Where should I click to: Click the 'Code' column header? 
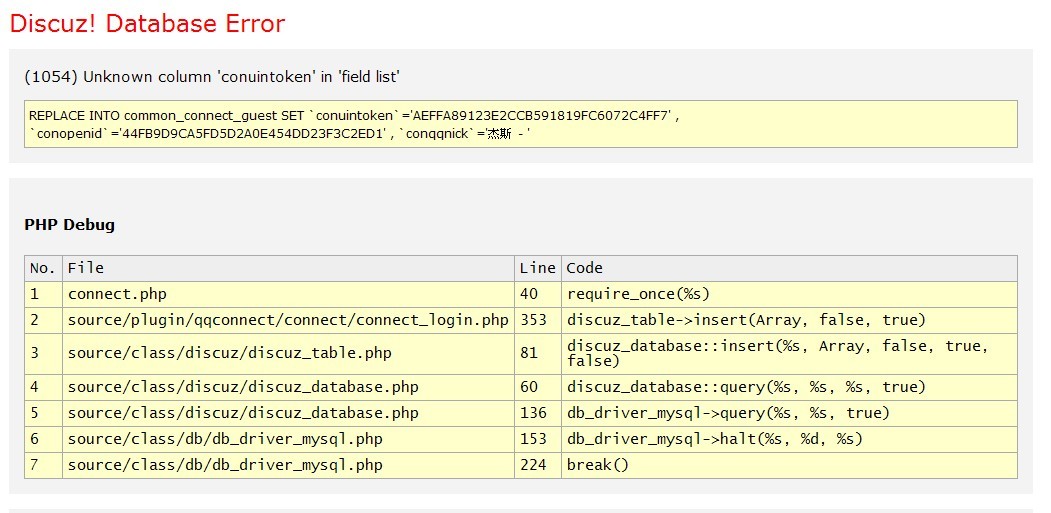(x=585, y=268)
